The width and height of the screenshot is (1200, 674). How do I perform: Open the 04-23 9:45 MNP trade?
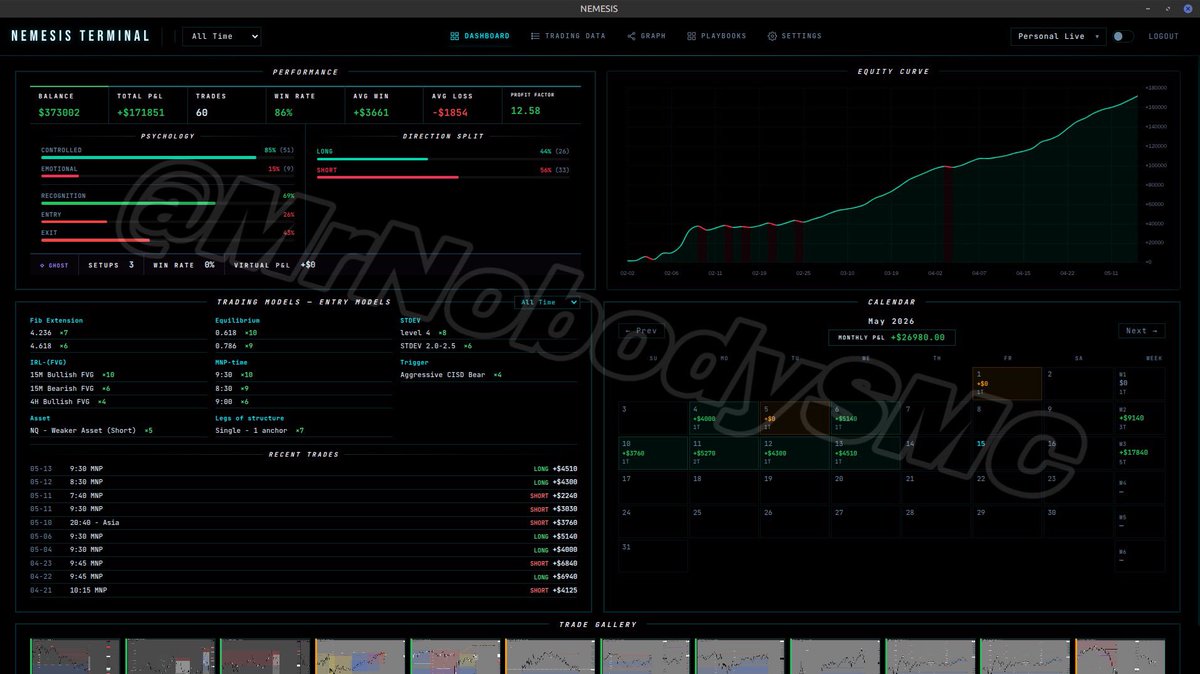[x=304, y=563]
